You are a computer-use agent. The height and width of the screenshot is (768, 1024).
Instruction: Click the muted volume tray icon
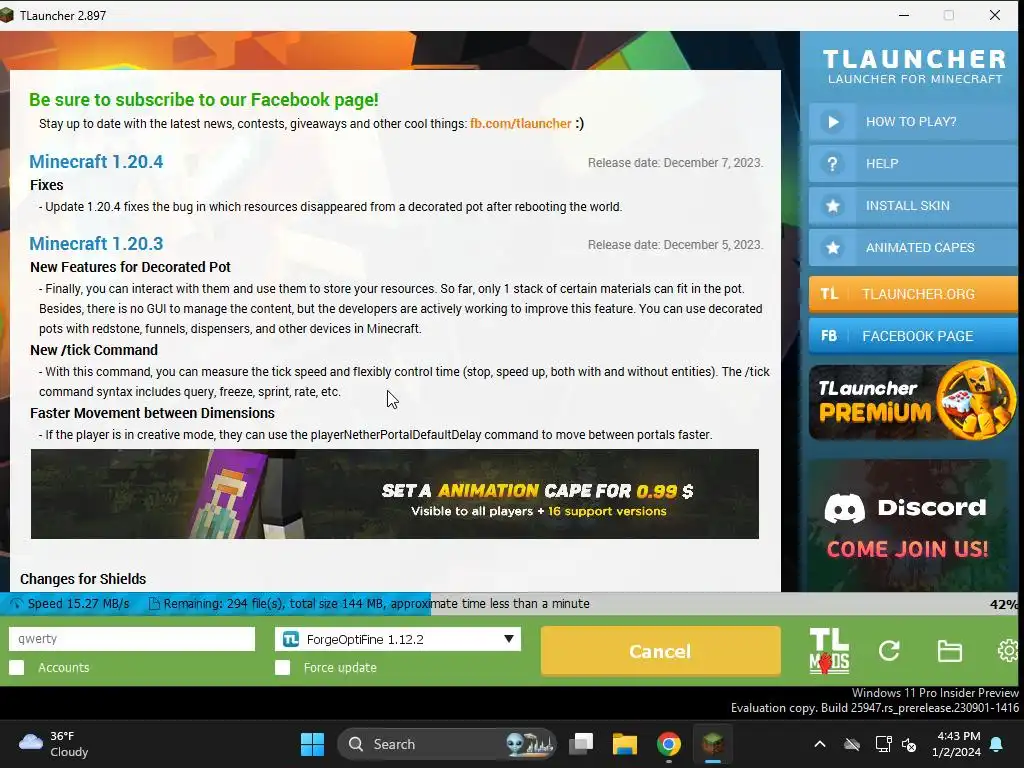(x=908, y=744)
